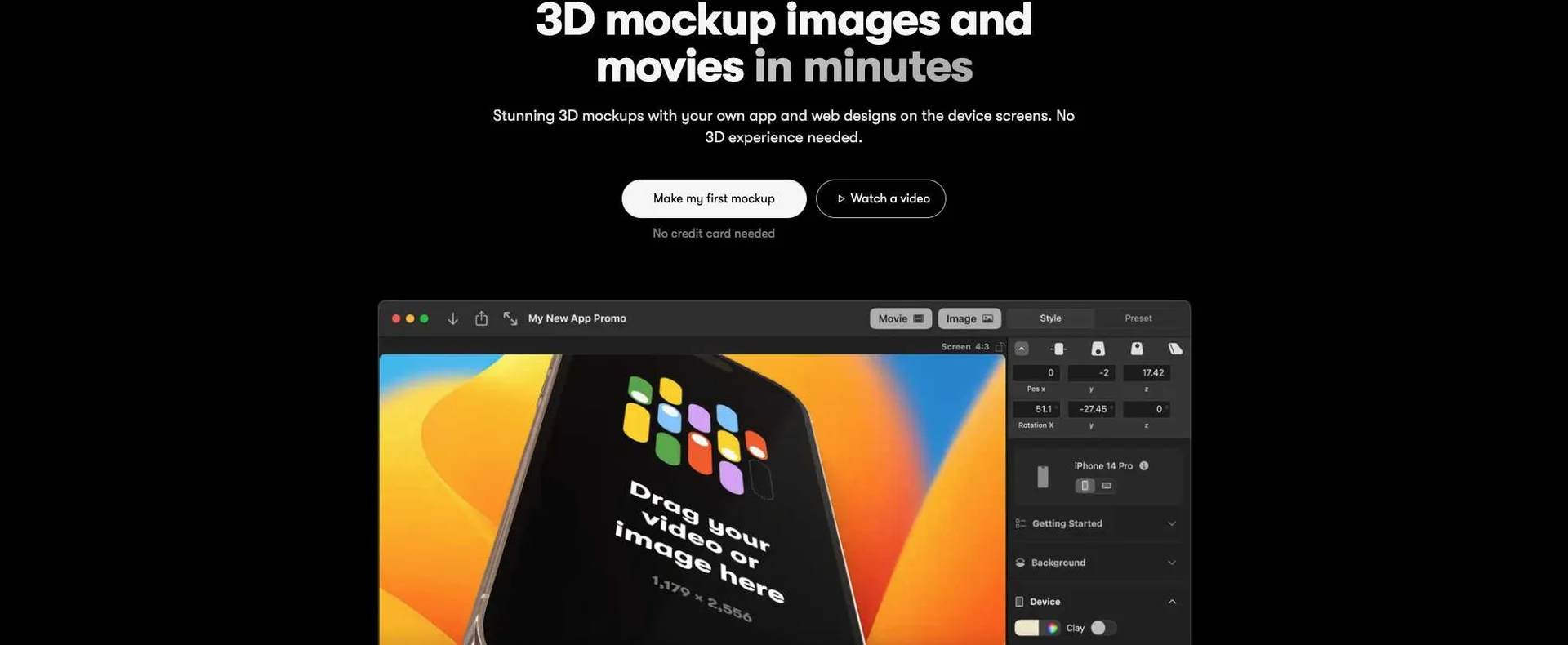
Task: Expand the Background section
Action: pos(1172,563)
